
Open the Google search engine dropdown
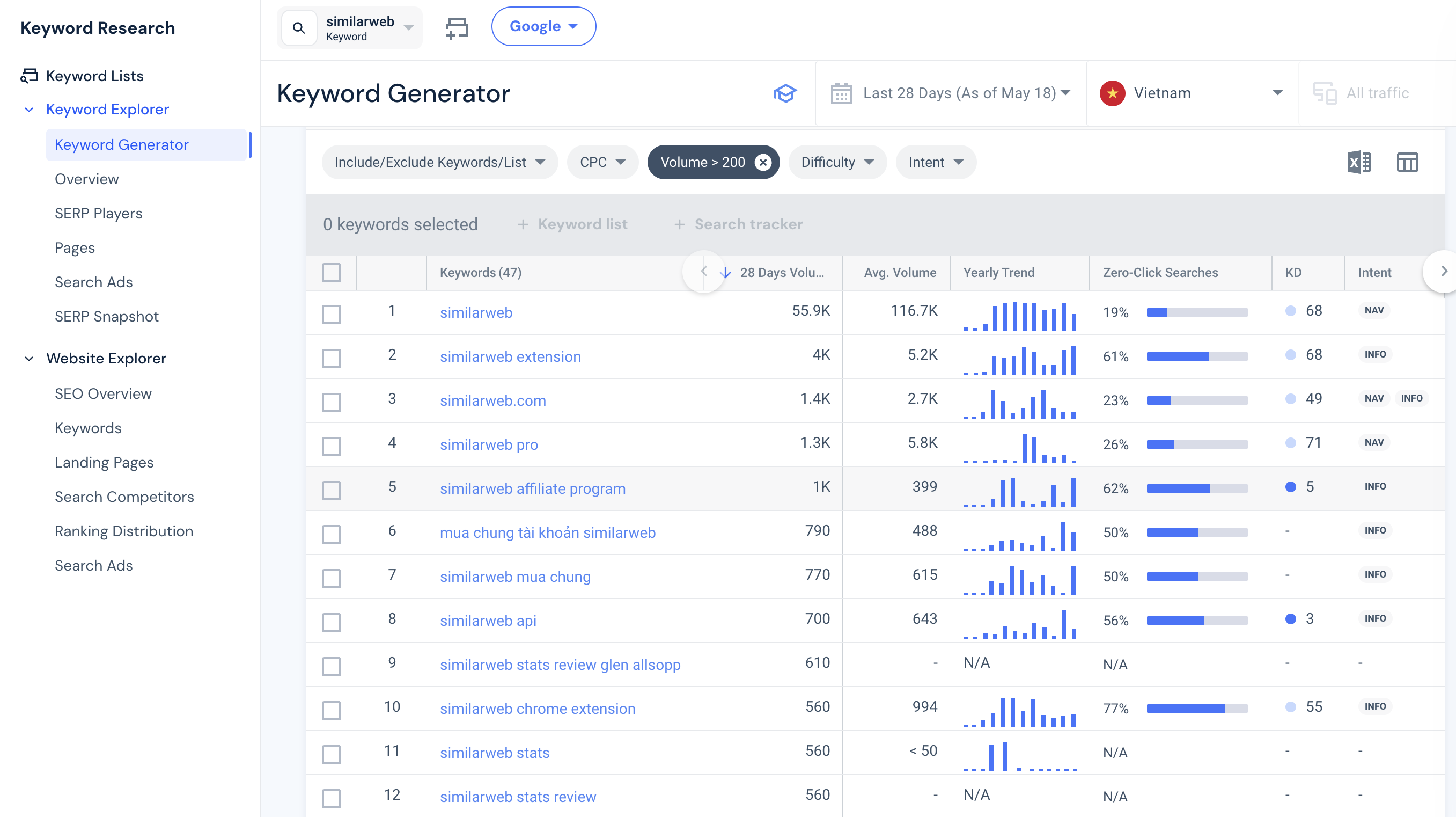(x=543, y=27)
